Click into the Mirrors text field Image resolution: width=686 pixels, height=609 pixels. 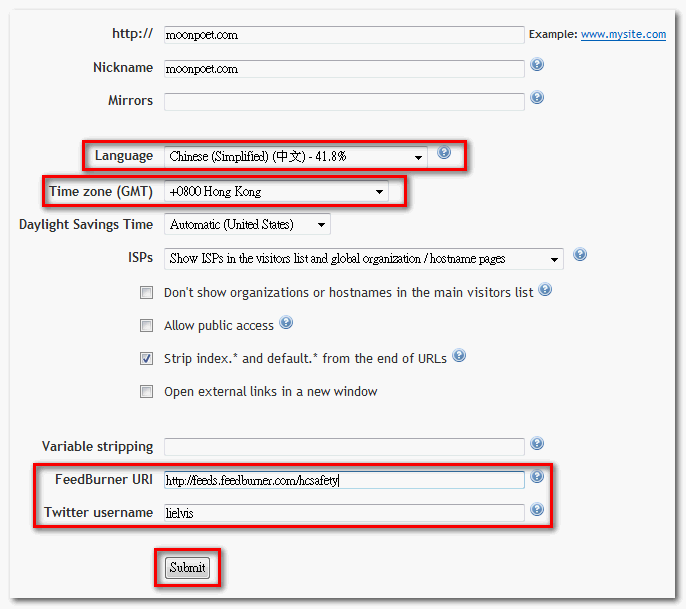point(344,101)
